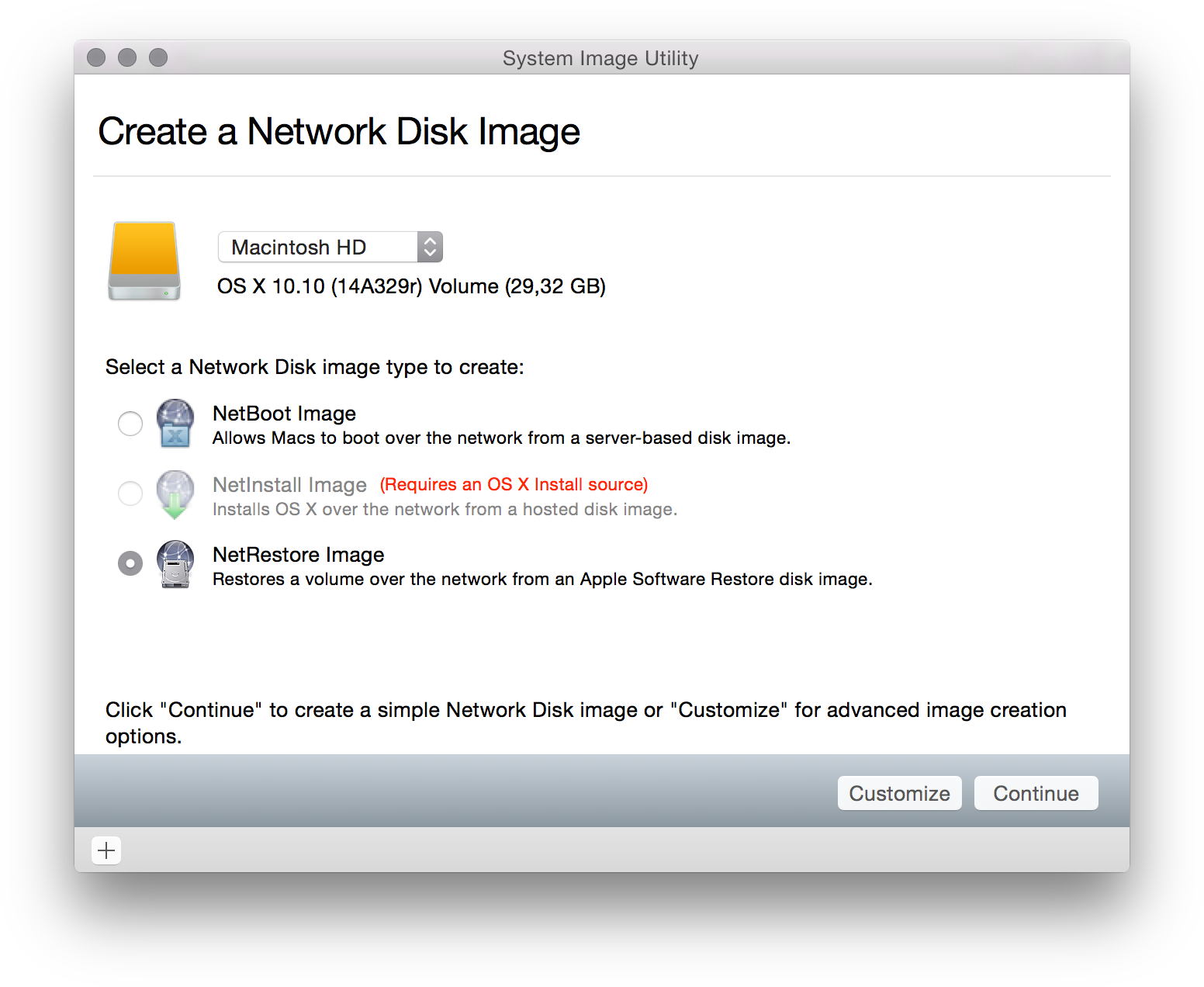Screen dimensions: 1204x987
Task: Click the NetInstall Image label
Action: [289, 485]
